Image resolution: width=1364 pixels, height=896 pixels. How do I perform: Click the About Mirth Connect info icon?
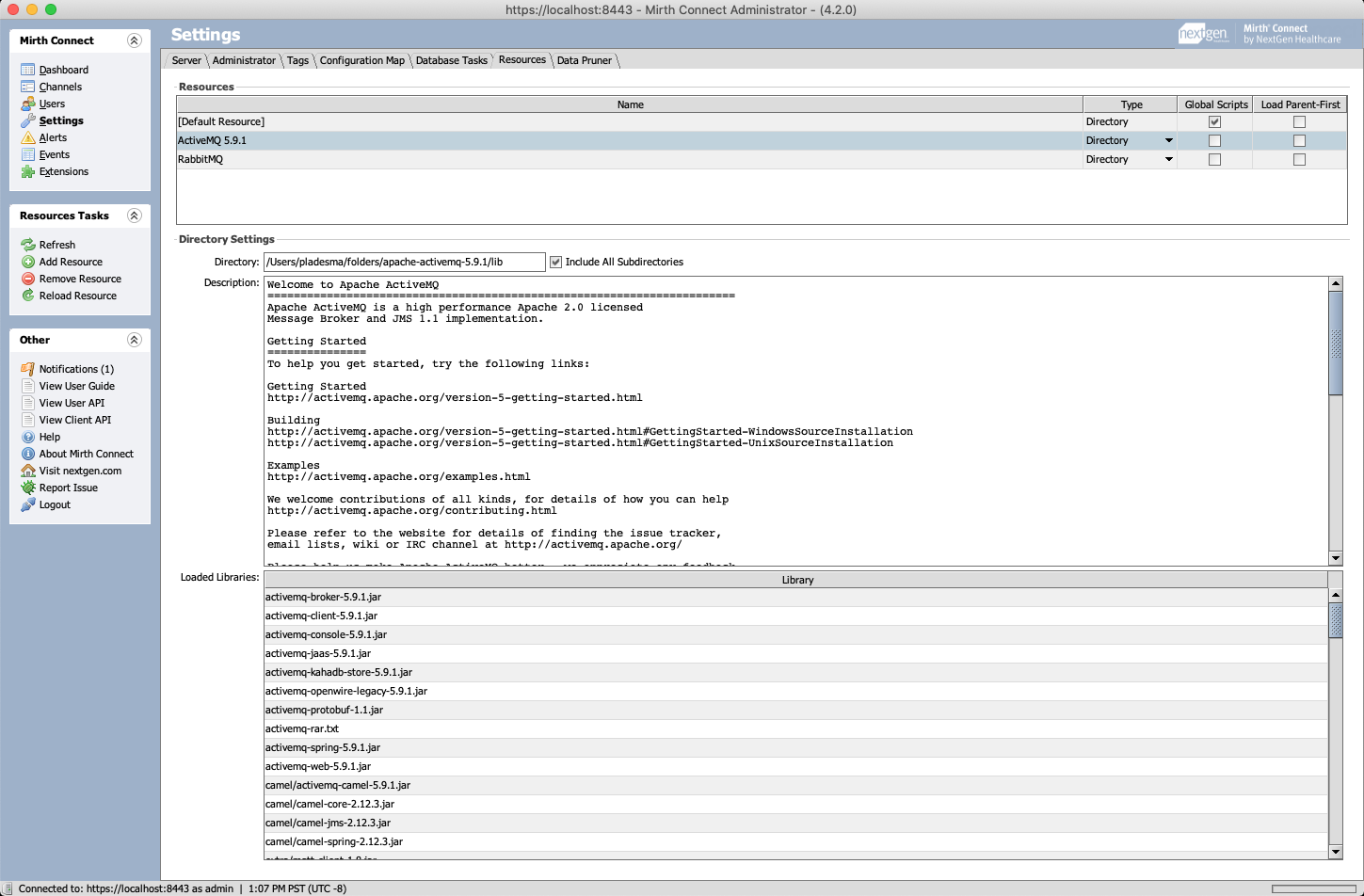[x=28, y=454]
